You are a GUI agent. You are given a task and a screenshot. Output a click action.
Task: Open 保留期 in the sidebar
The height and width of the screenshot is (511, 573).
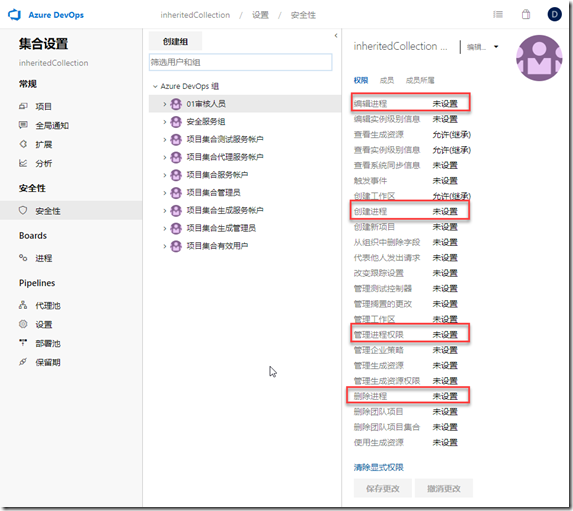48,362
